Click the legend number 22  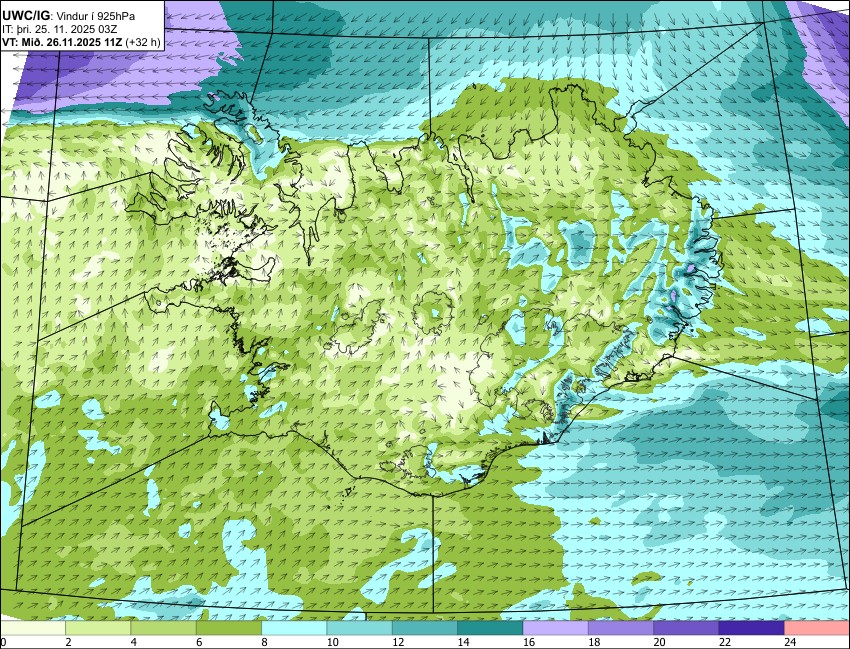pyautogui.click(x=724, y=642)
